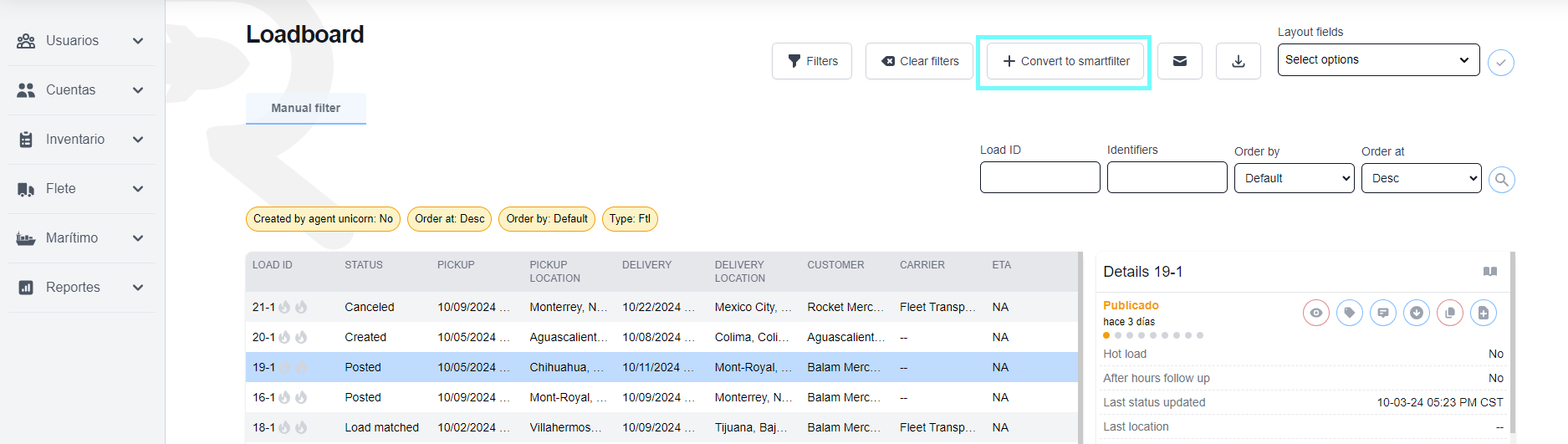Apply layout with the checkmark circle icon
This screenshot has height=444, width=1568.
click(x=1501, y=63)
